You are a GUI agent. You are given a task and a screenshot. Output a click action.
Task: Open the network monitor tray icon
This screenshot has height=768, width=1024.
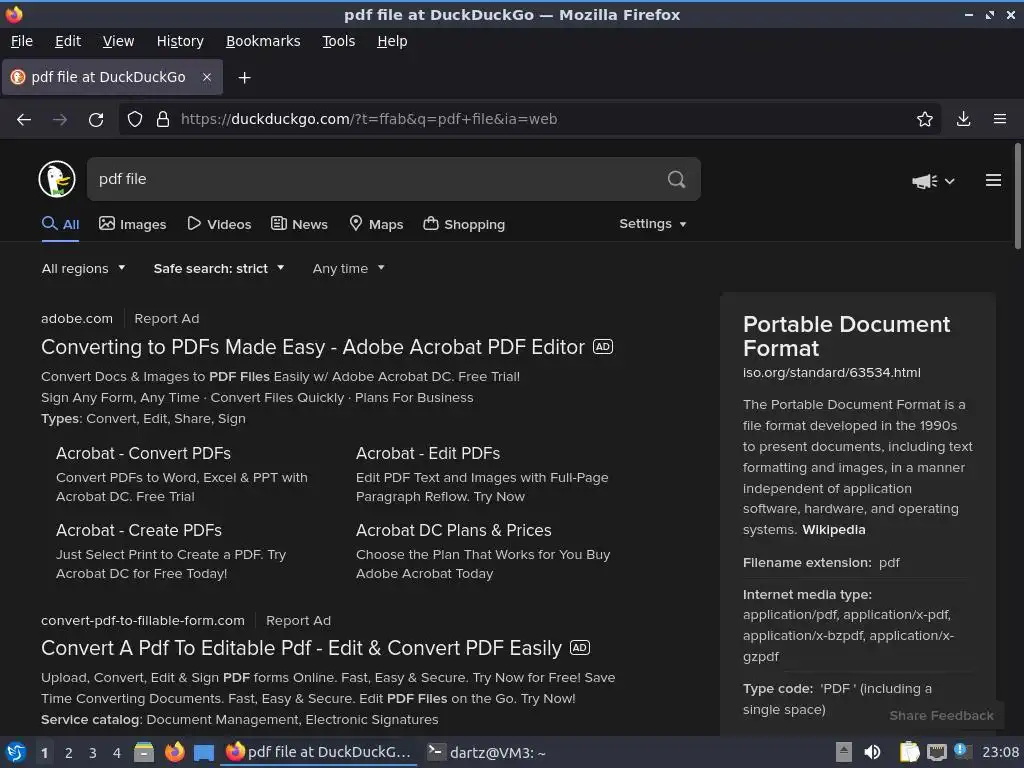(936, 752)
